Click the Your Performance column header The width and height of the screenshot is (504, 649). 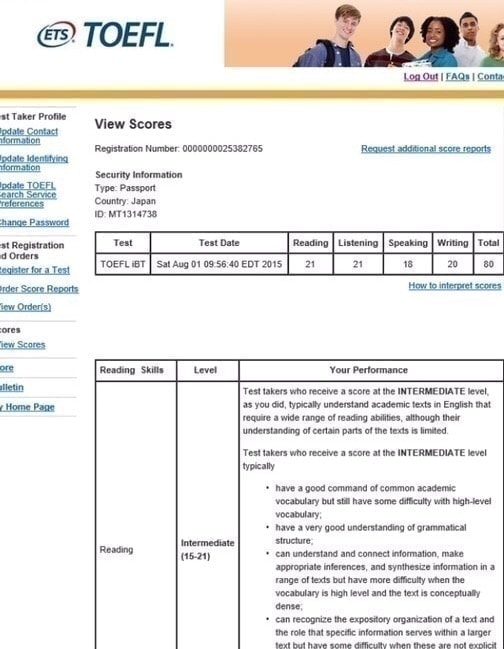368,370
